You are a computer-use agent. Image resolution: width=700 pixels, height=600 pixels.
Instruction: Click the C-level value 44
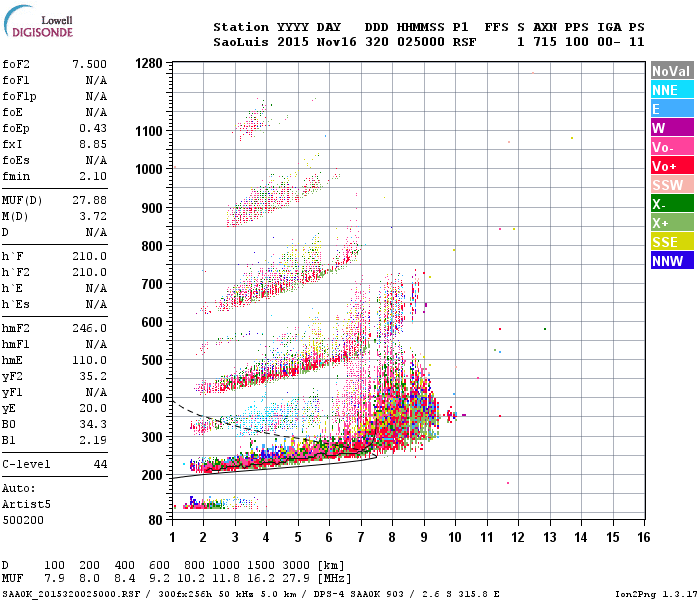click(100, 464)
